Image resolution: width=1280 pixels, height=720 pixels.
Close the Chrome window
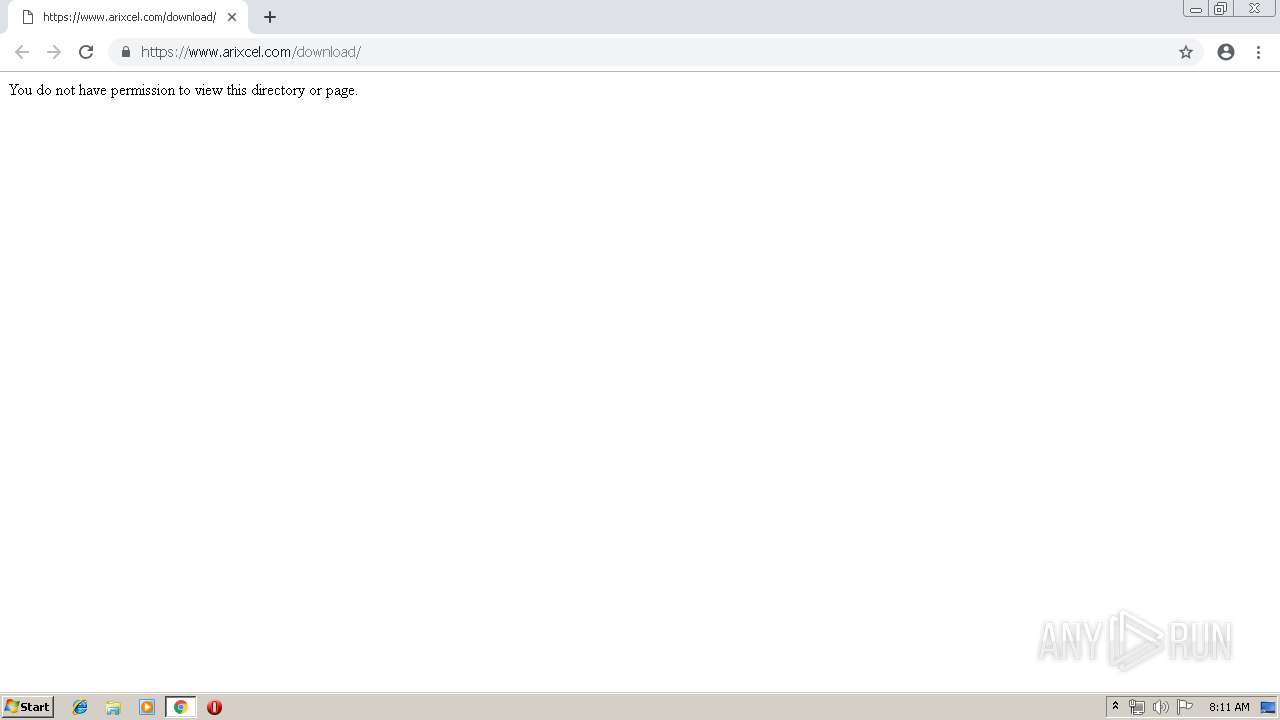pos(1254,9)
